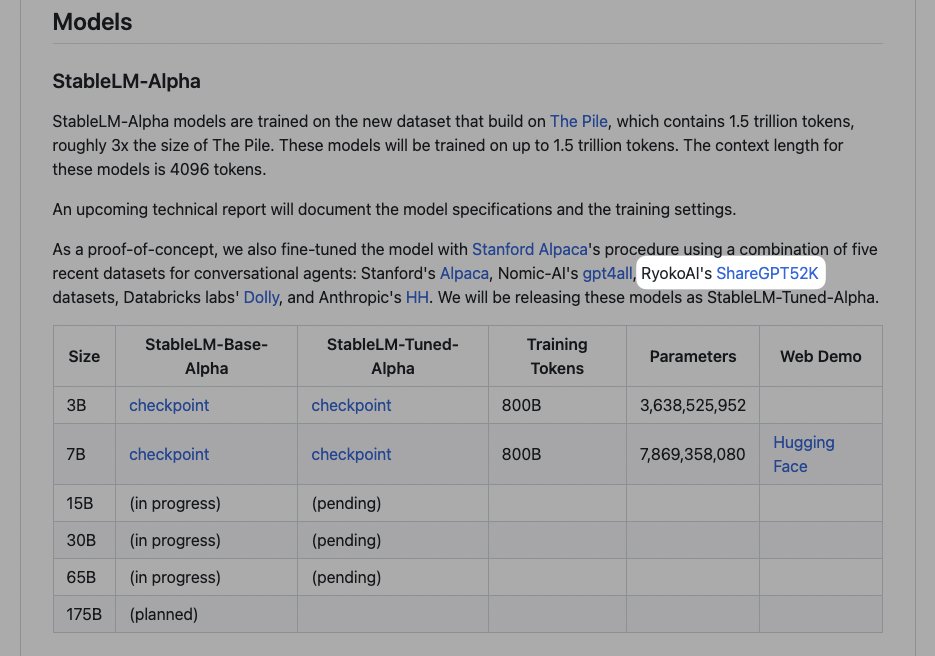Open 3B StableLM-Tuned-Alpha checkpoint
Viewport: 935px width, 656px height.
tap(351, 406)
